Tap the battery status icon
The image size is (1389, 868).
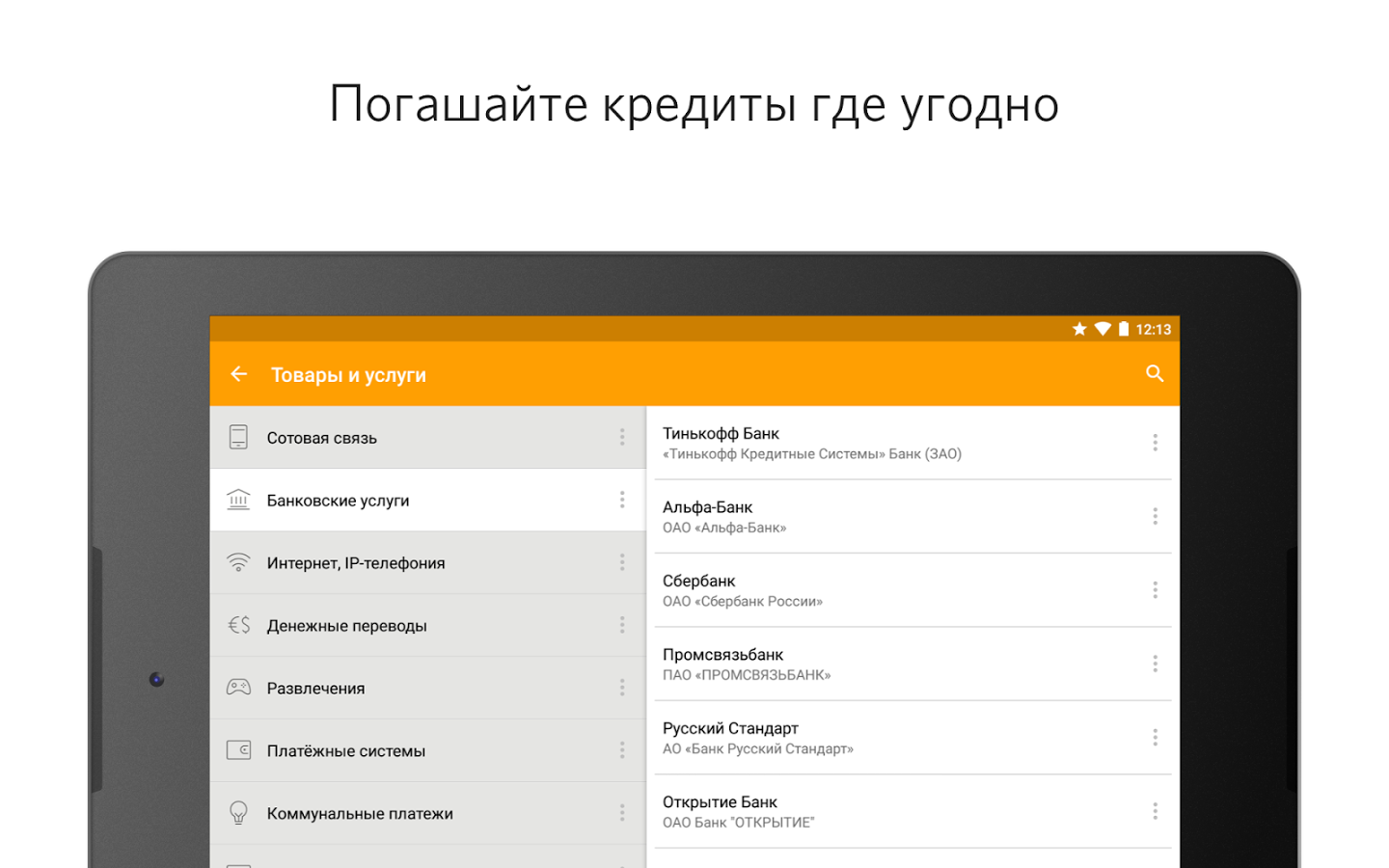(x=1124, y=329)
